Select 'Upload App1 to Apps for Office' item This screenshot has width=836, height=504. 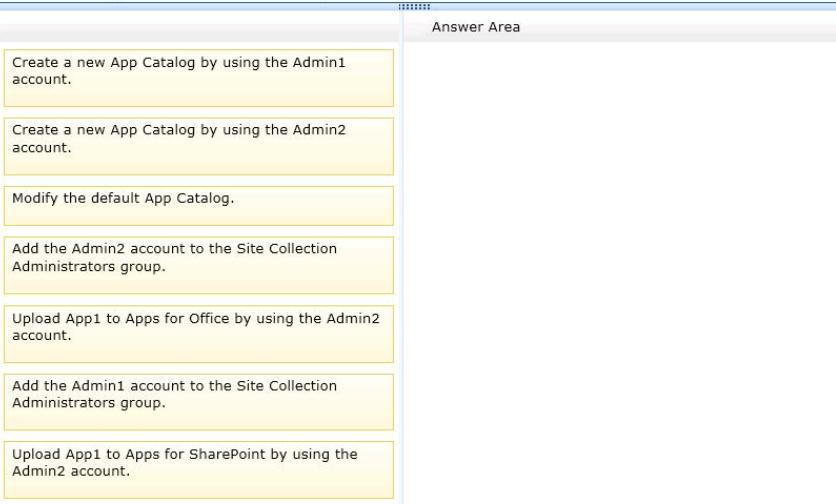(x=198, y=334)
